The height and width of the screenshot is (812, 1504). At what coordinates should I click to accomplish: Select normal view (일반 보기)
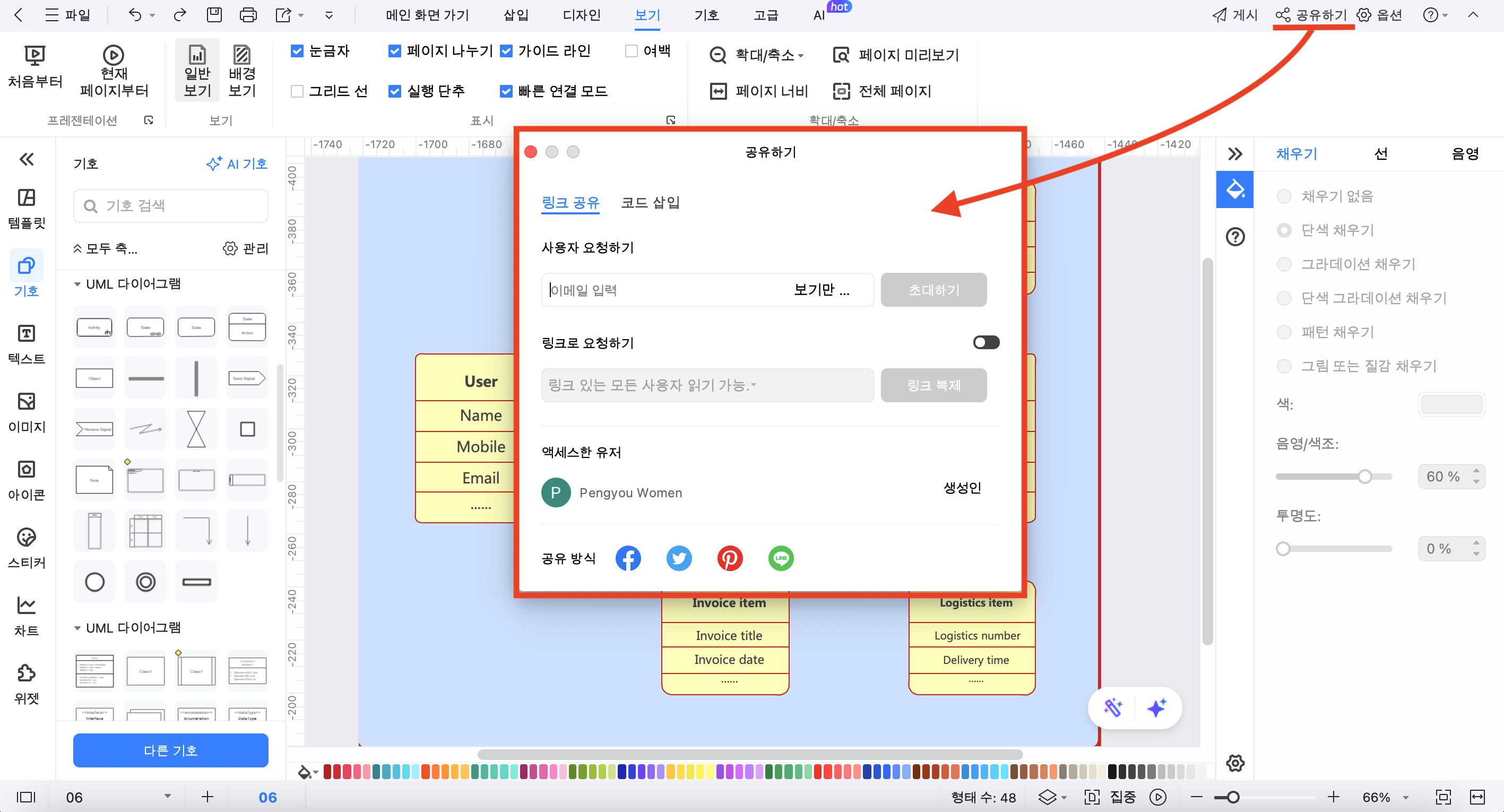point(197,71)
